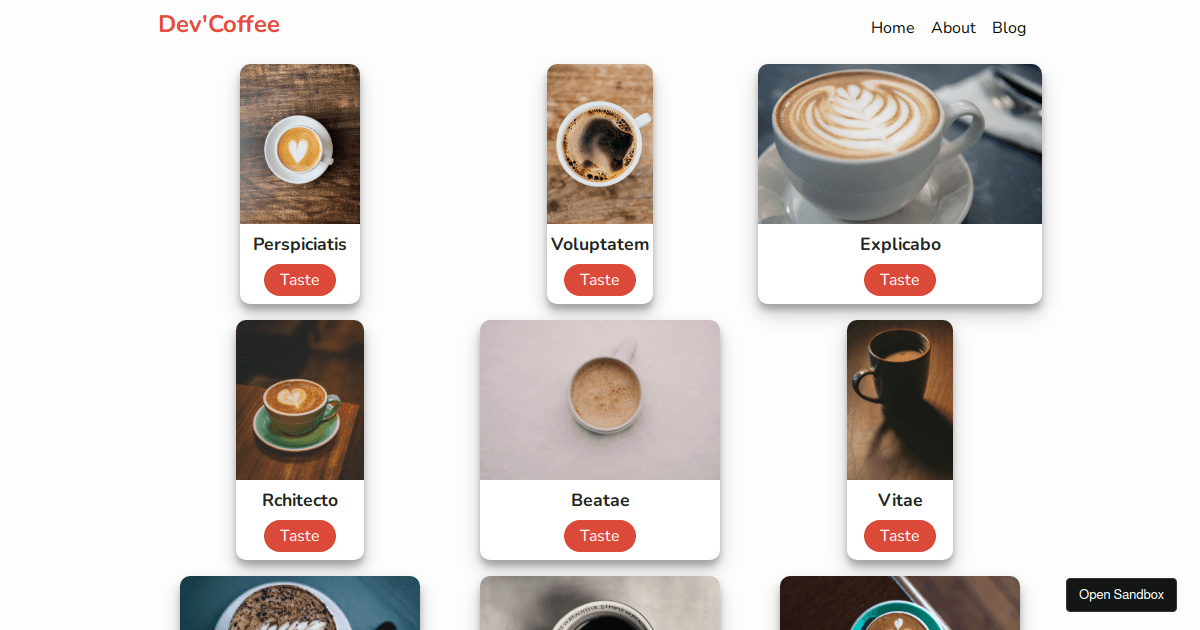Go to the About page

coord(953,28)
